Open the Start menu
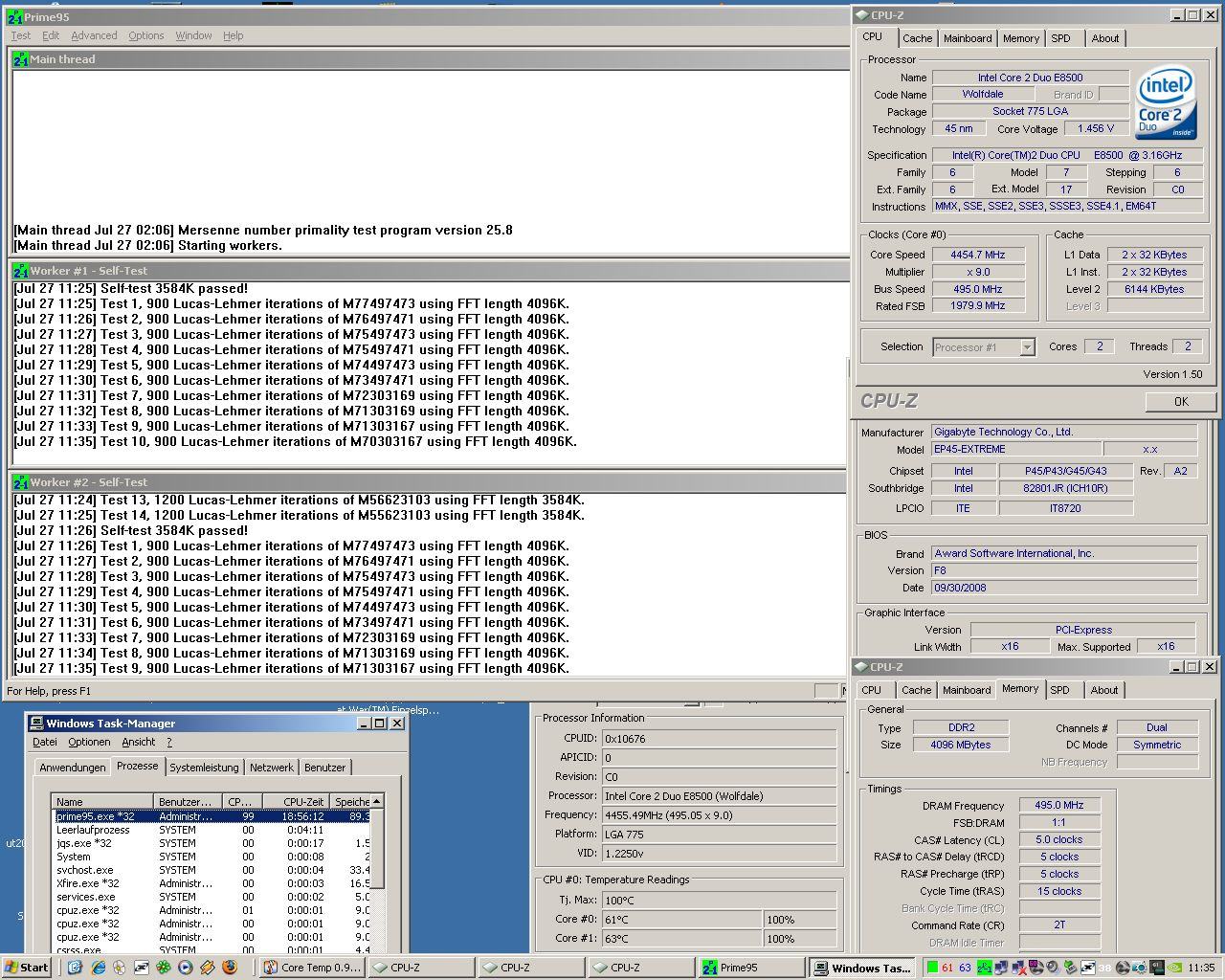This screenshot has height=980, width=1225. 26,968
